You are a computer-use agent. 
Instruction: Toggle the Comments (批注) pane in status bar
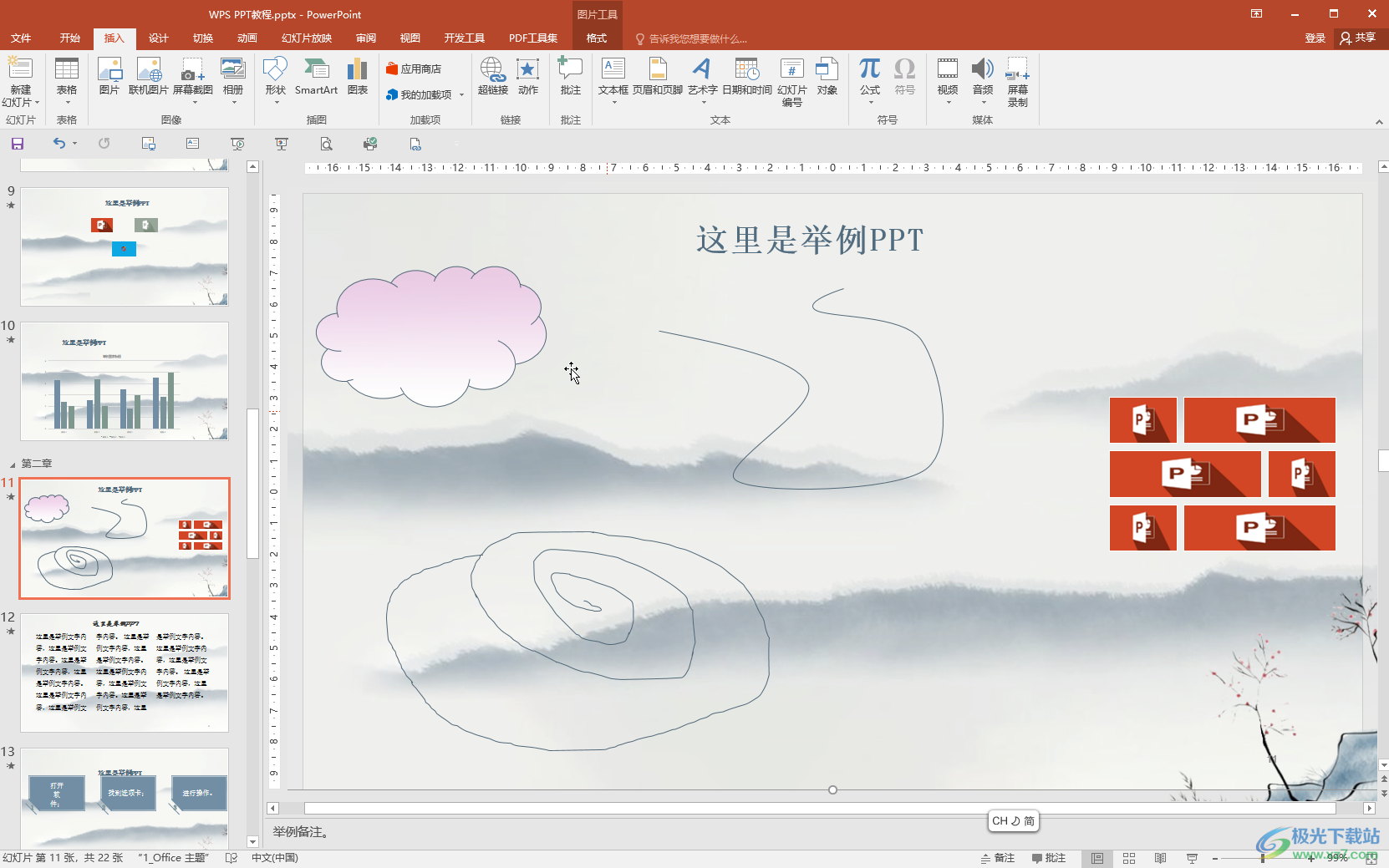coord(1049,858)
